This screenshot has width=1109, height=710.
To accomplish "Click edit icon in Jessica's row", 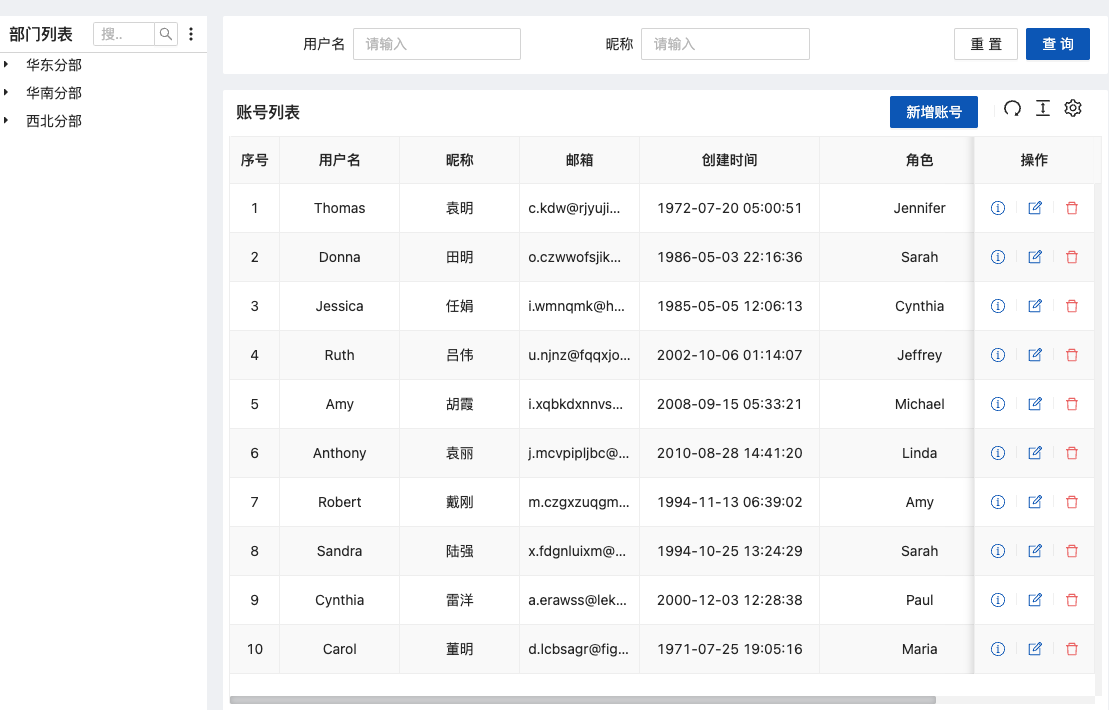I will pyautogui.click(x=1035, y=306).
